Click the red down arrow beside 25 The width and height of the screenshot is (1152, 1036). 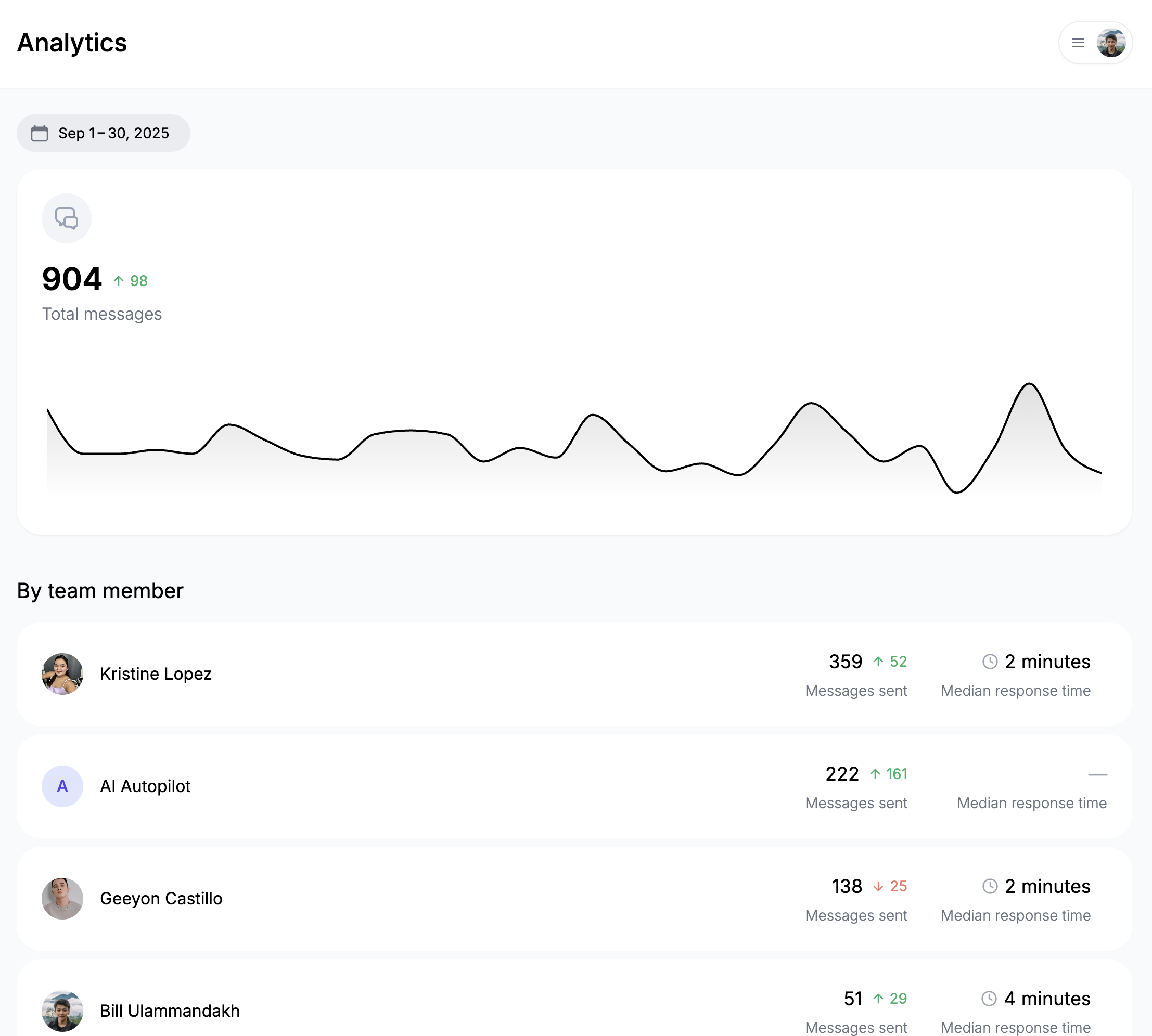[878, 886]
